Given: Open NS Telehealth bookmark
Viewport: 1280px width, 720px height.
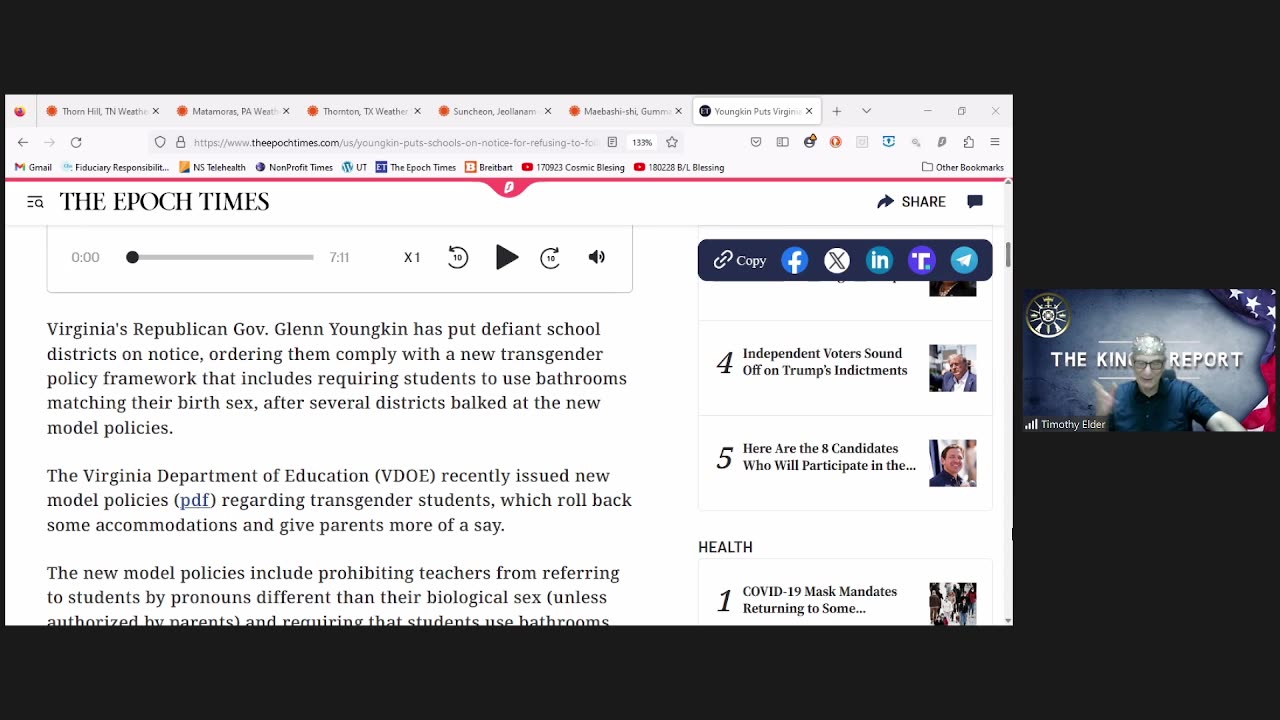Looking at the screenshot, I should 212,167.
